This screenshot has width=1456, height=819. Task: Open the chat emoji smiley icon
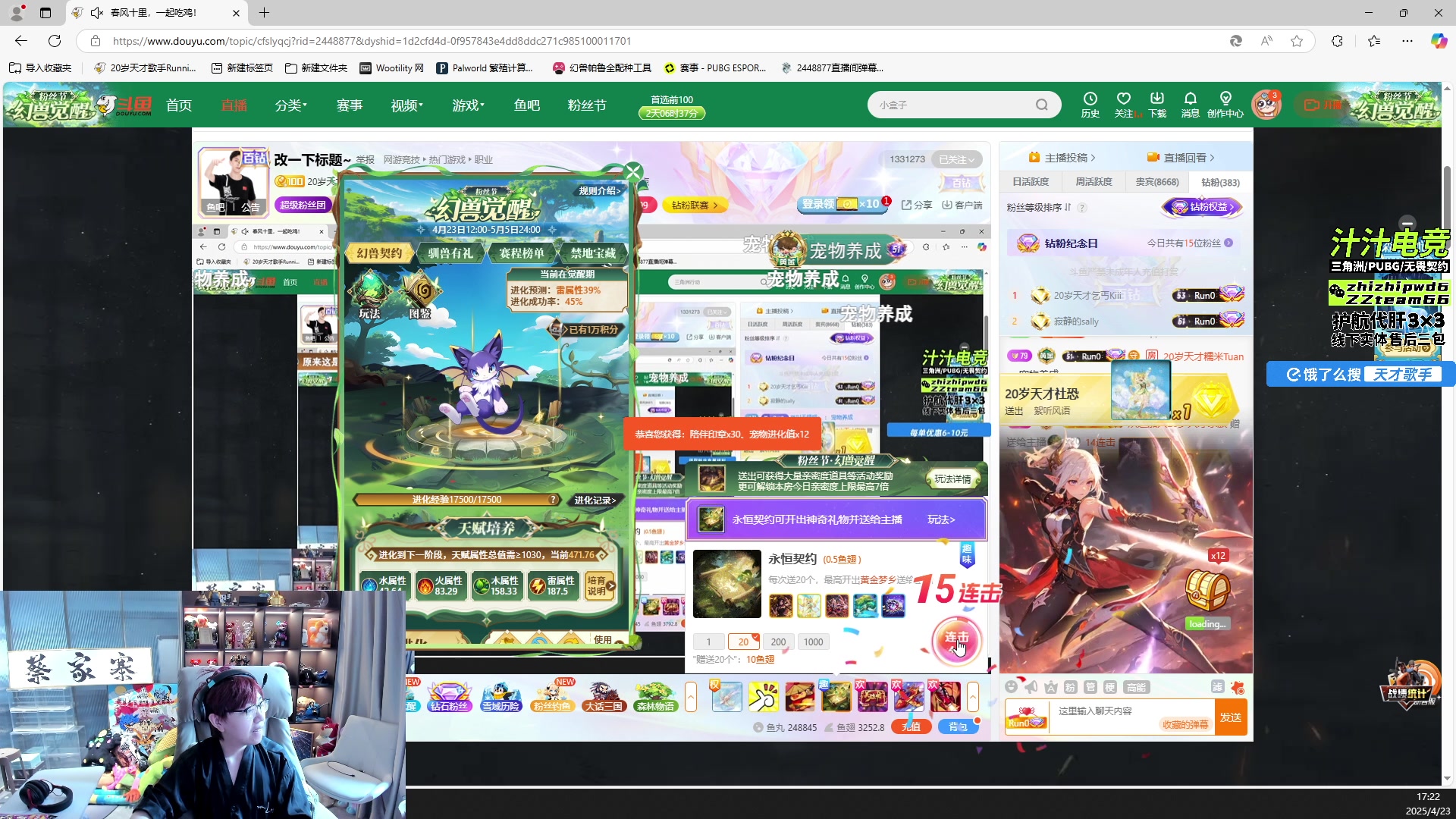tap(1011, 687)
